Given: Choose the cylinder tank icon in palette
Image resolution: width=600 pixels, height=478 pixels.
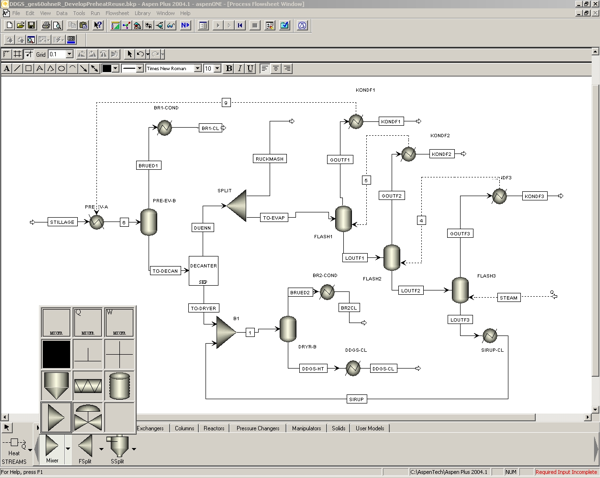Looking at the screenshot, I should 119,385.
